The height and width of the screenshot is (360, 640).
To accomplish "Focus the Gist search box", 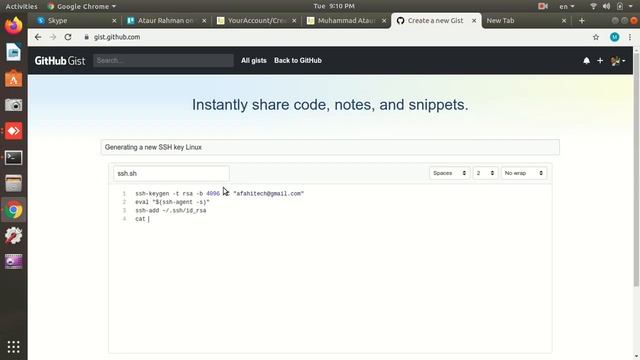I will pyautogui.click(x=163, y=60).
